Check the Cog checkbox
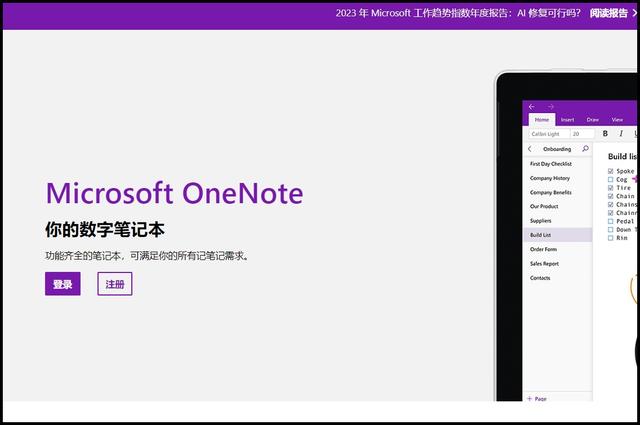The width and height of the screenshot is (640, 425). [611, 180]
